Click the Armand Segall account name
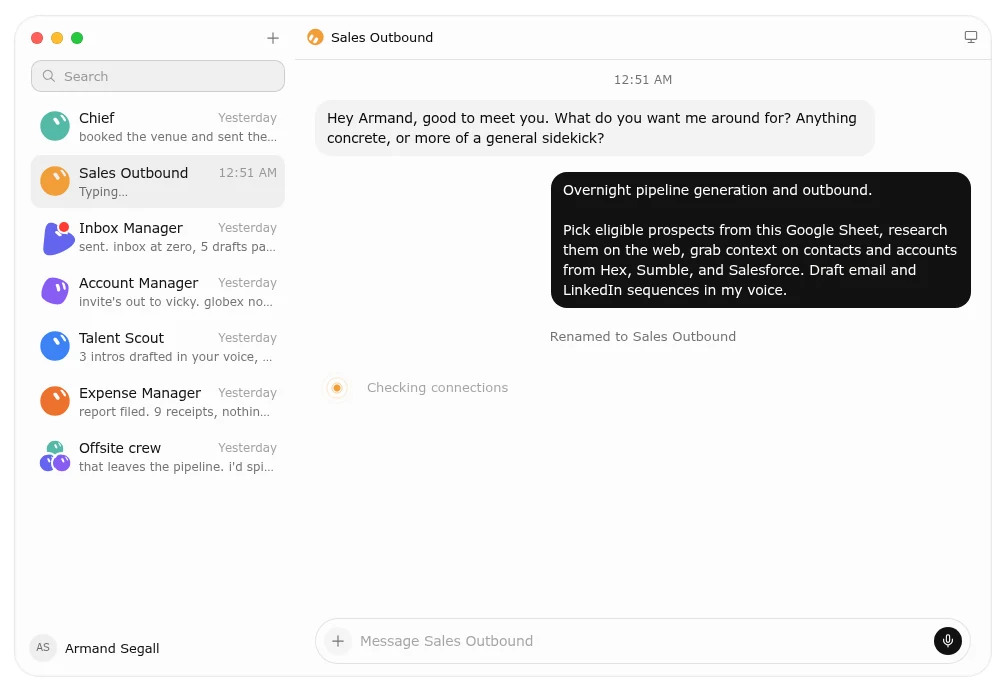 coord(112,648)
